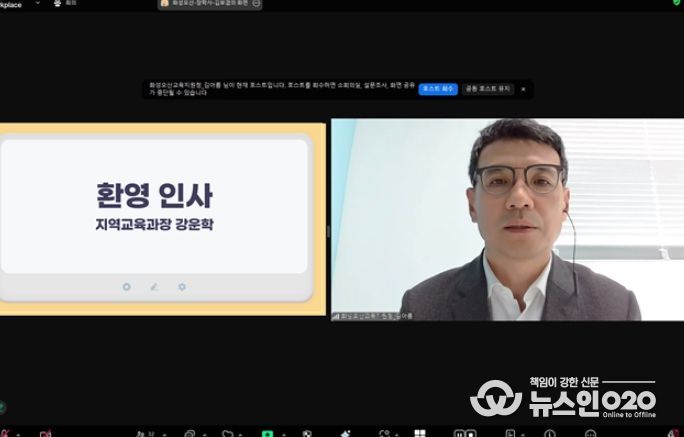Click the green share screen icon
684x437 pixels.
(267, 434)
